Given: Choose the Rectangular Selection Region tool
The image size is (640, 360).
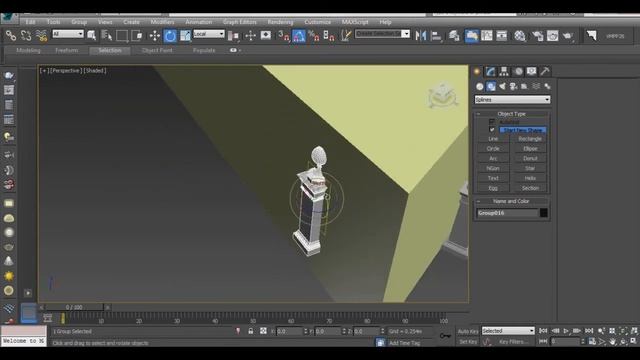Looking at the screenshot, I should (x=122, y=36).
